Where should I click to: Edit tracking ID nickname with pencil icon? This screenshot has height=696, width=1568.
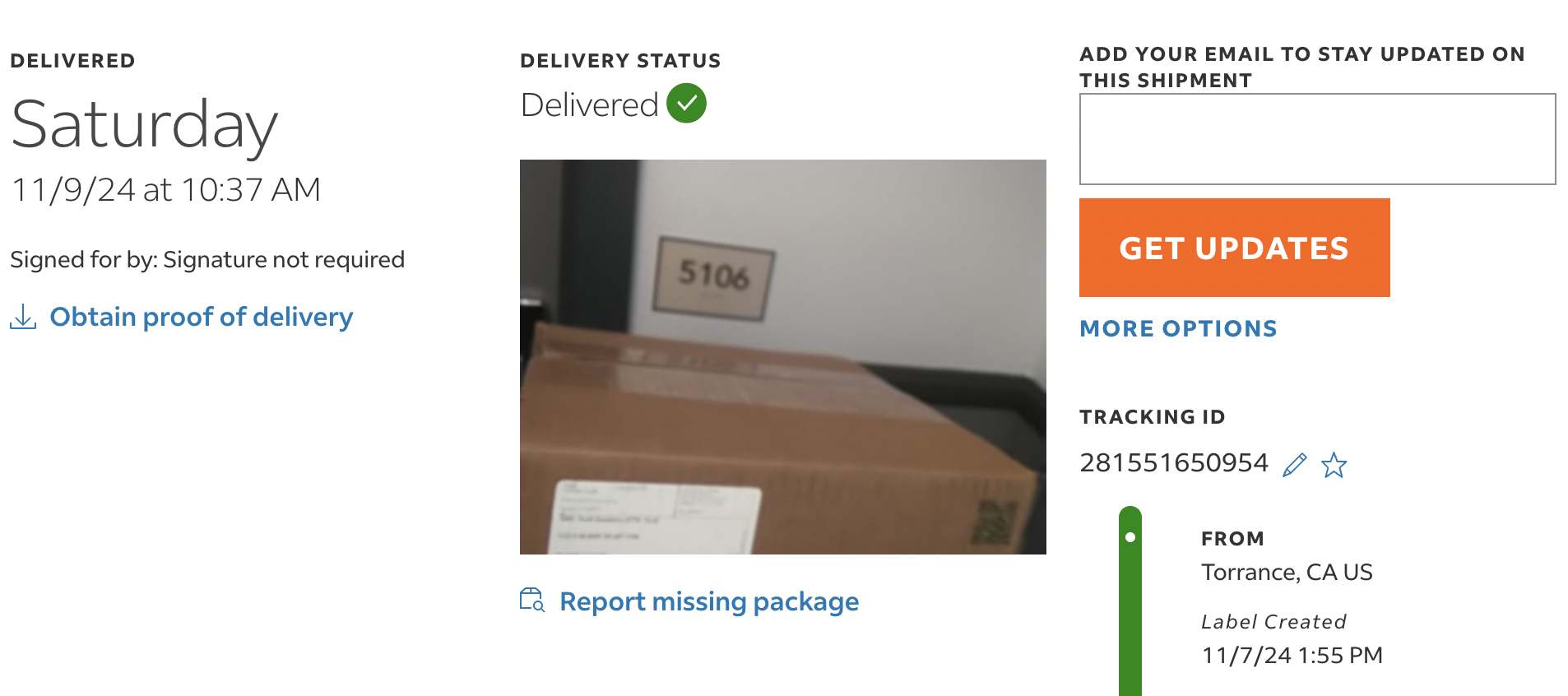click(1294, 465)
